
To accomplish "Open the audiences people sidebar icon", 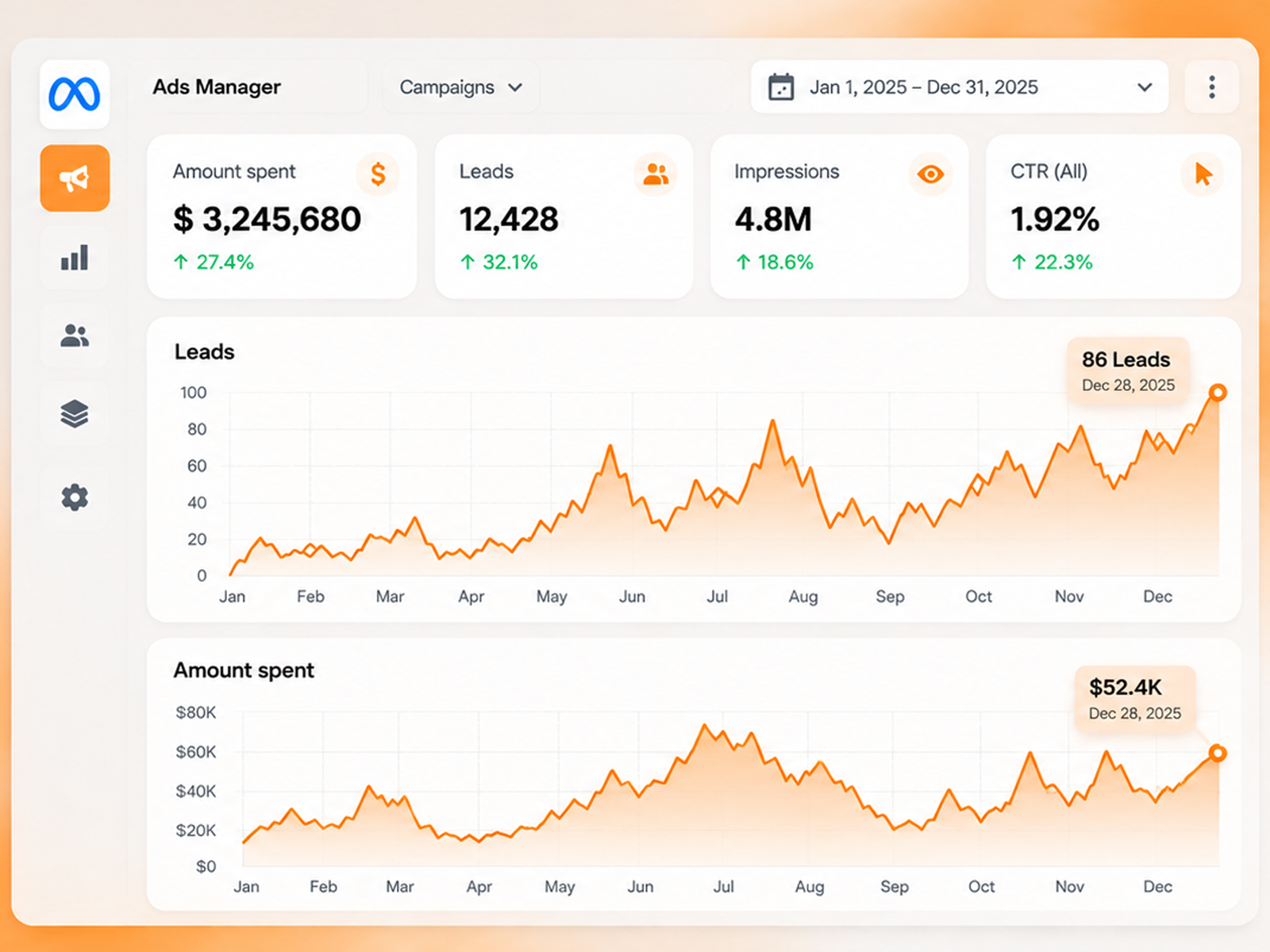I will click(75, 336).
